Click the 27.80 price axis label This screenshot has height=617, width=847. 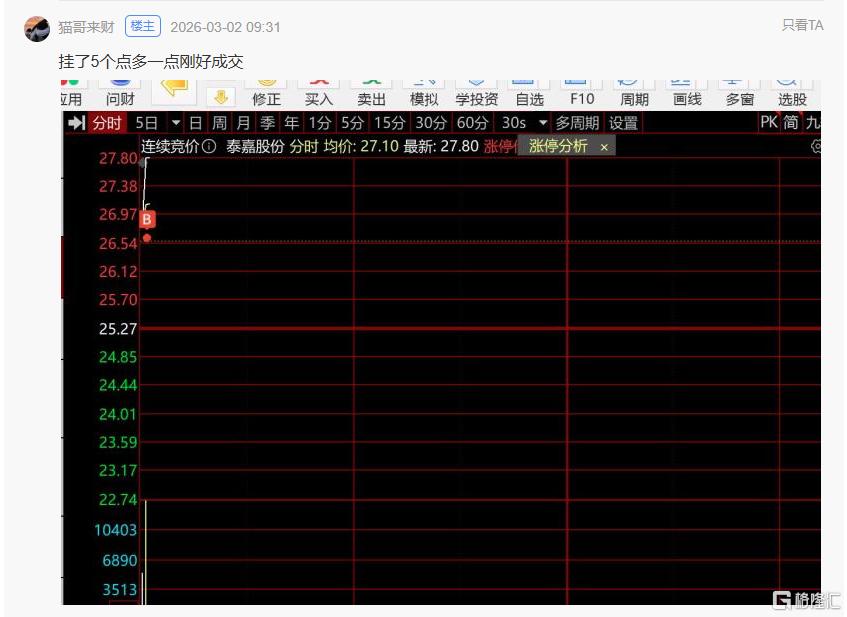pyautogui.click(x=118, y=158)
